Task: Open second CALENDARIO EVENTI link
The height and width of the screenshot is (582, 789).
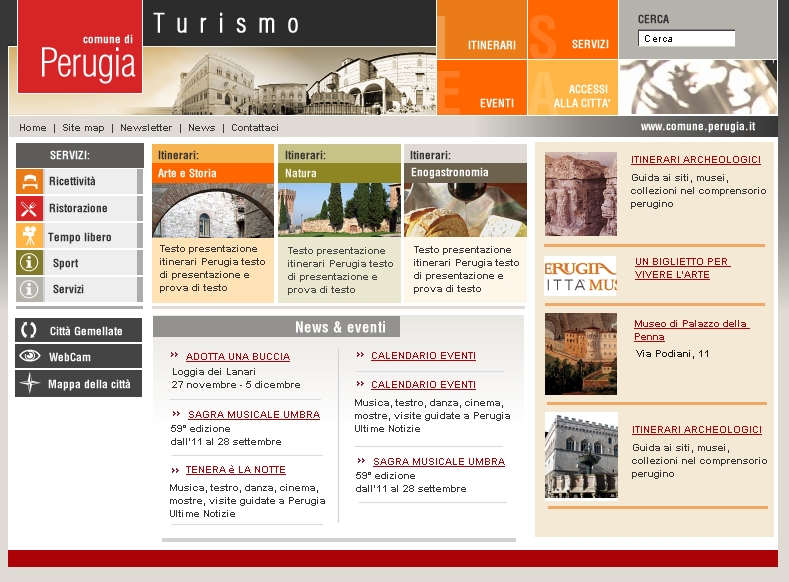Action: point(423,385)
